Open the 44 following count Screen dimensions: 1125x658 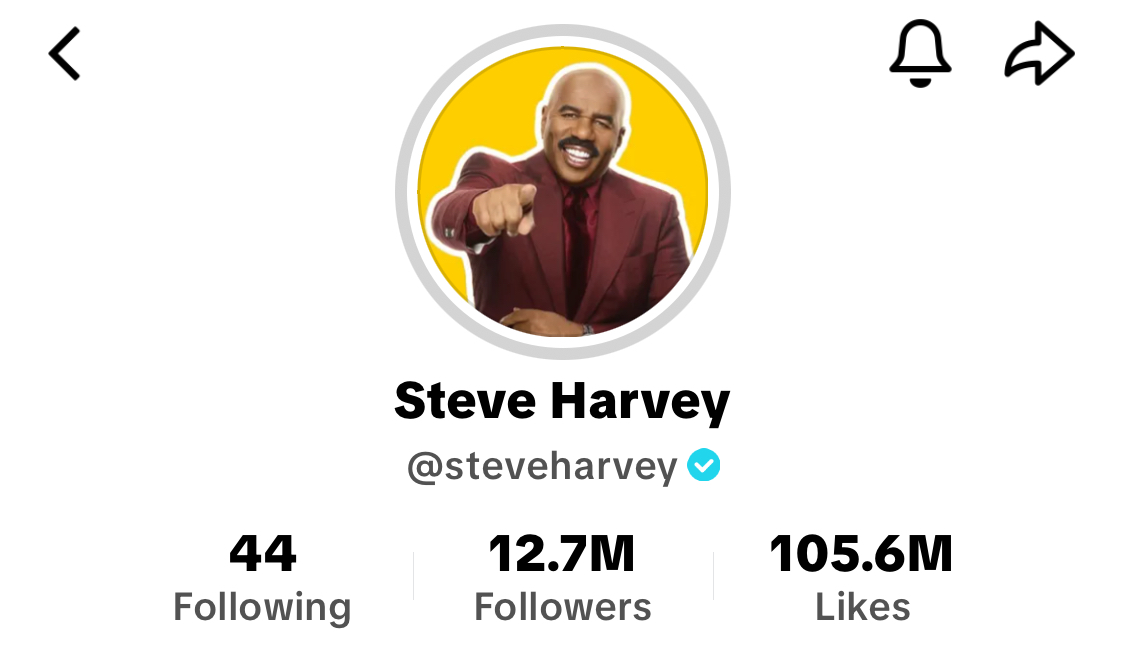[263, 554]
